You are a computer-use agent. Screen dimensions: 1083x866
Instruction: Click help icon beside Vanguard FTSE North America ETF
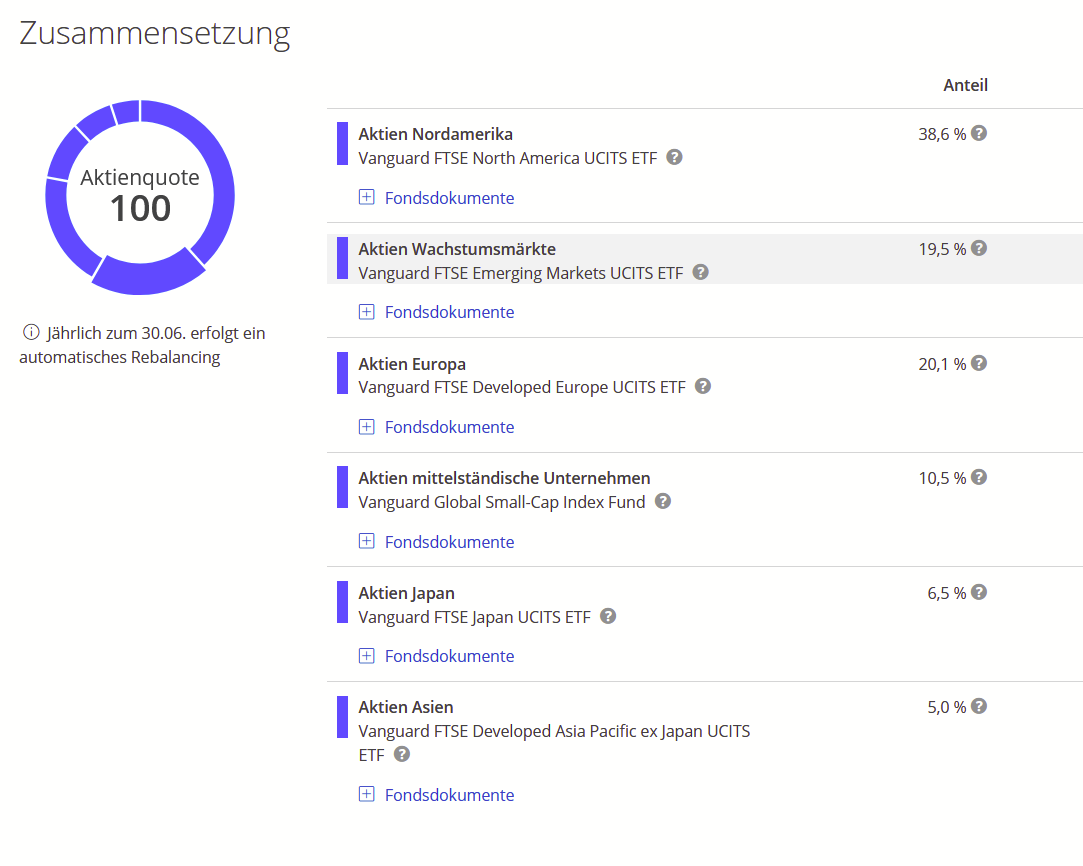675,157
